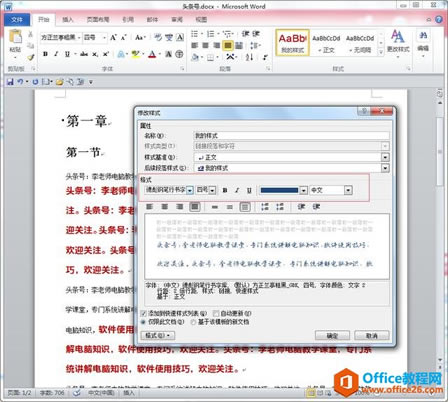
Task: Select the No Spacing quick style
Action: pos(360,42)
